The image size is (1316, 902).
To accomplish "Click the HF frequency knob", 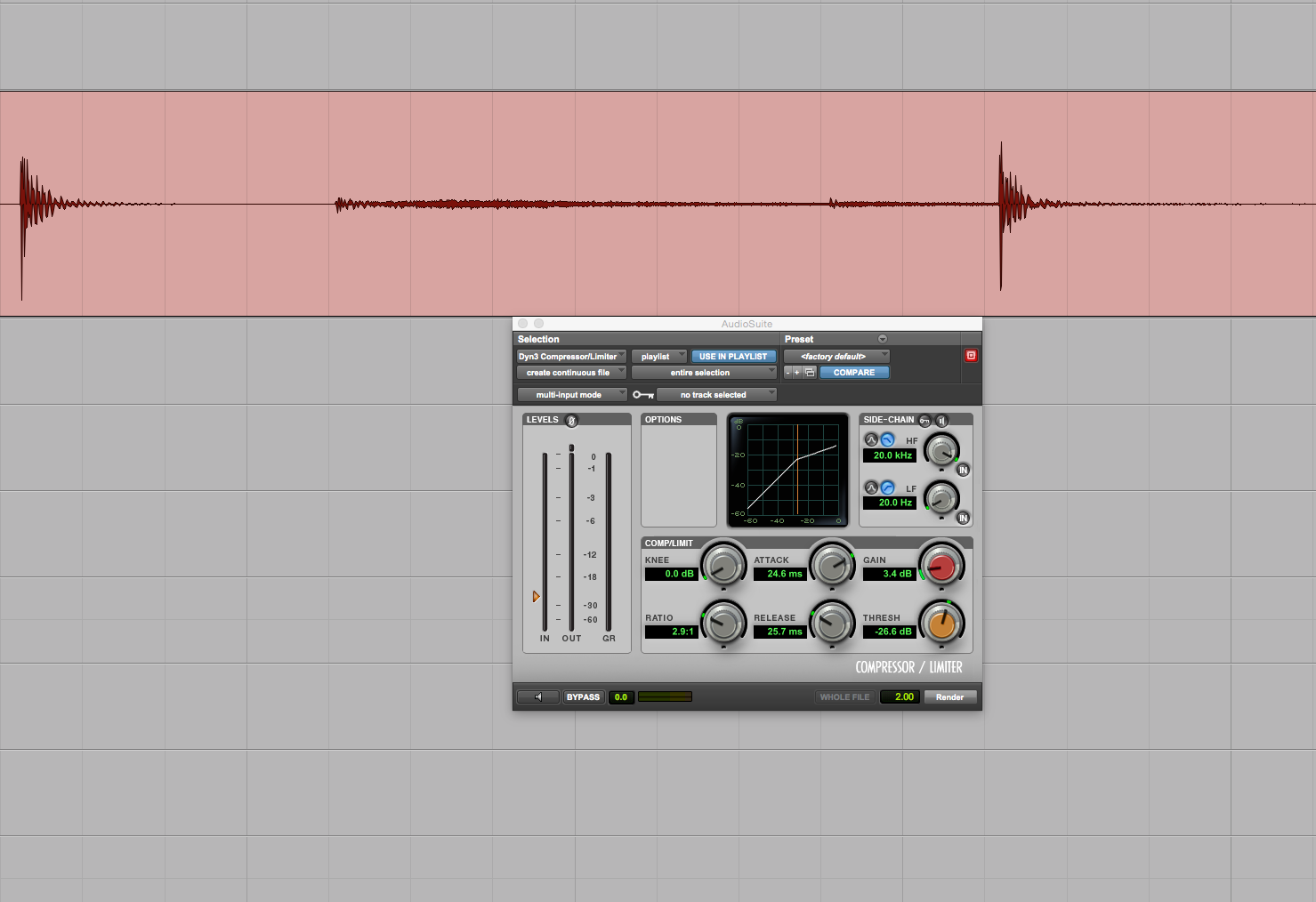I will [x=941, y=450].
